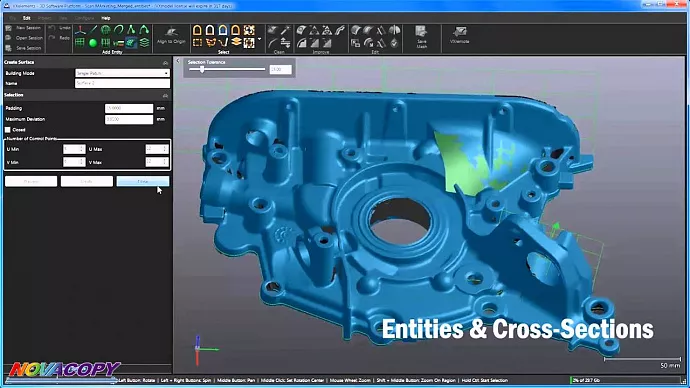Image resolution: width=690 pixels, height=388 pixels.
Task: Open the Building Mode dropdown
Action: click(122, 73)
